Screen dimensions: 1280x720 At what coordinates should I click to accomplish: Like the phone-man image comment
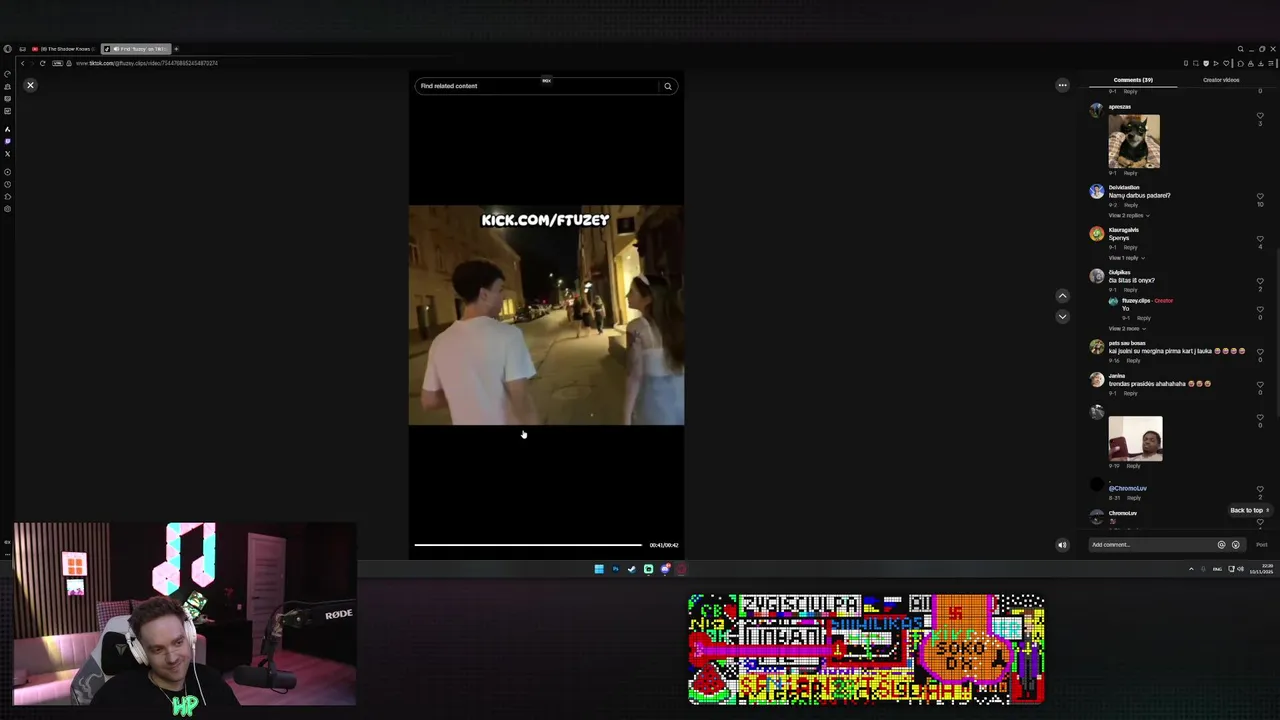1260,417
